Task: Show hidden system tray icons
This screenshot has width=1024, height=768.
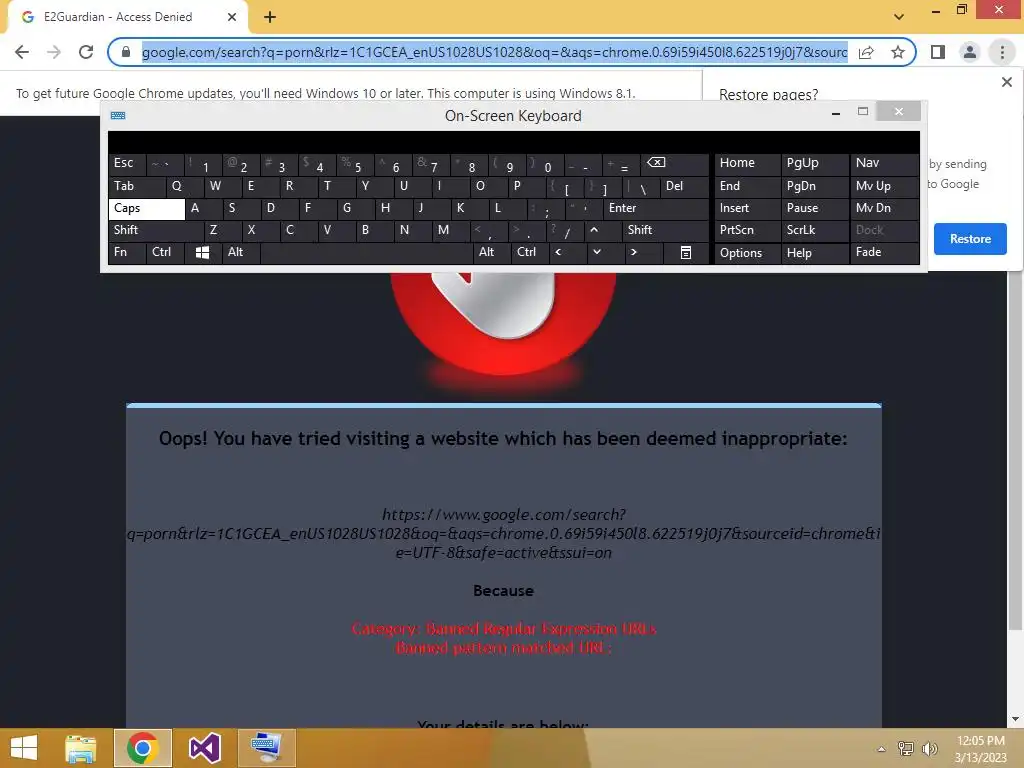Action: [882, 749]
